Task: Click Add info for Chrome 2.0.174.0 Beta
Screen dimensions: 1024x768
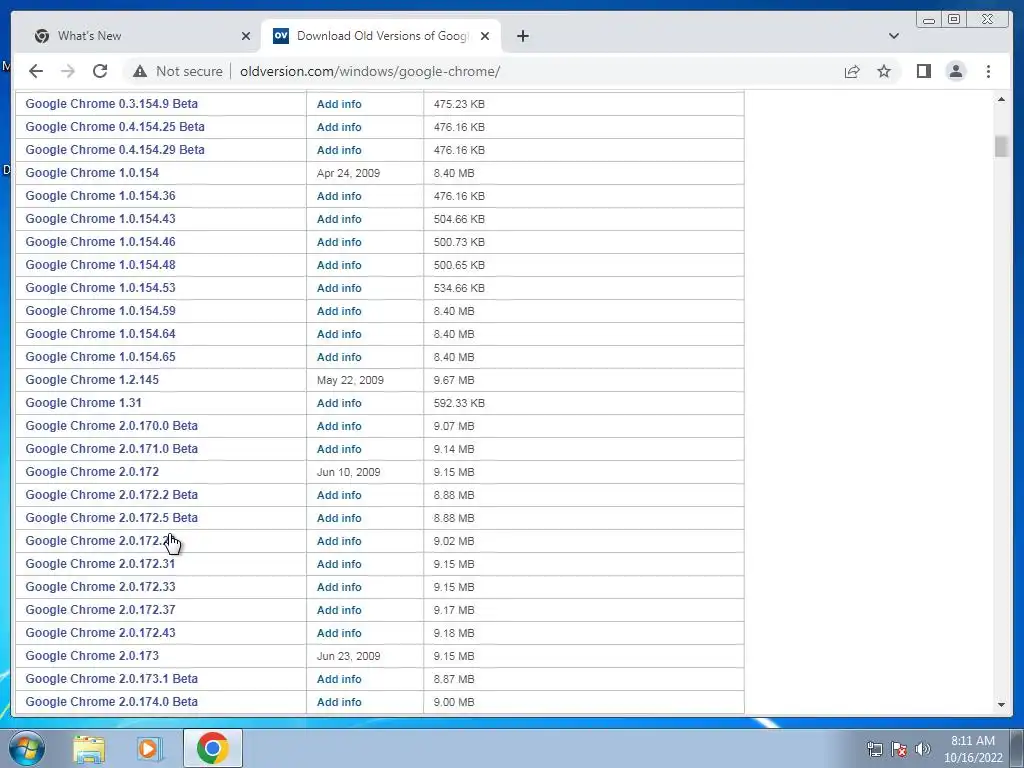Action: pos(339,702)
